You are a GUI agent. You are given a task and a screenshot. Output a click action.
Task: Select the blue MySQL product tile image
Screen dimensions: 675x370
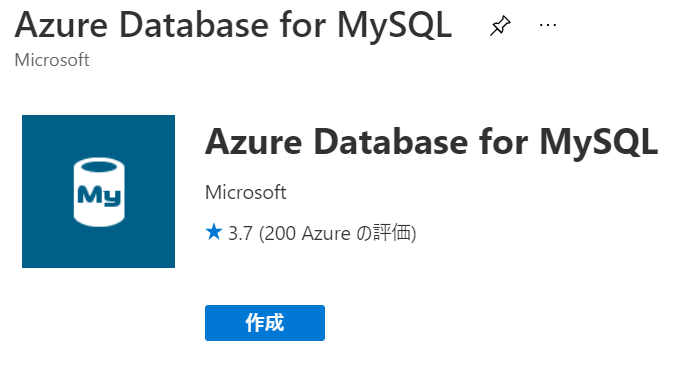(99, 191)
